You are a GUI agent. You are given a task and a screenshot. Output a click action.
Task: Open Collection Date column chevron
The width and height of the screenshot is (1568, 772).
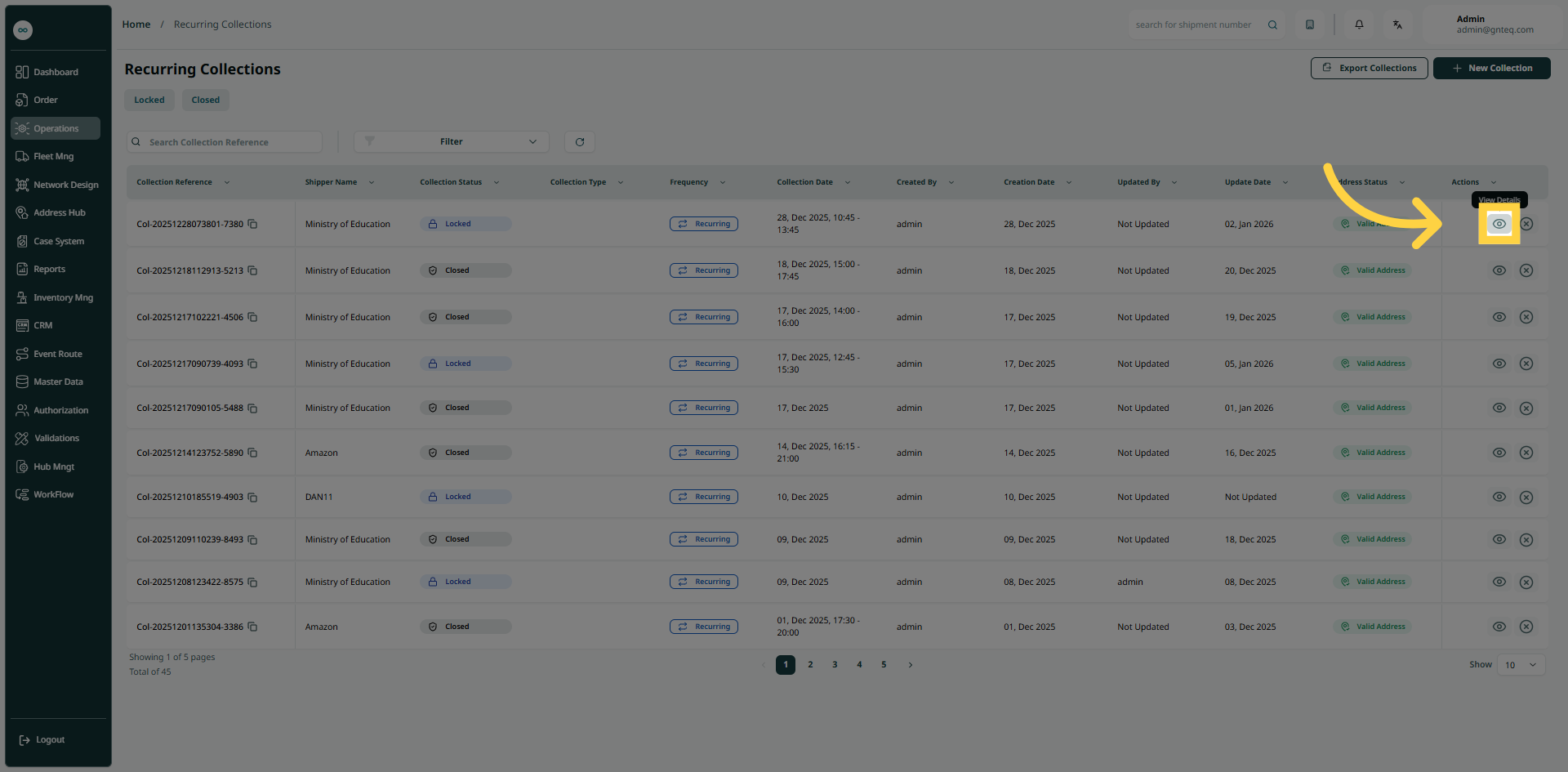click(x=848, y=182)
